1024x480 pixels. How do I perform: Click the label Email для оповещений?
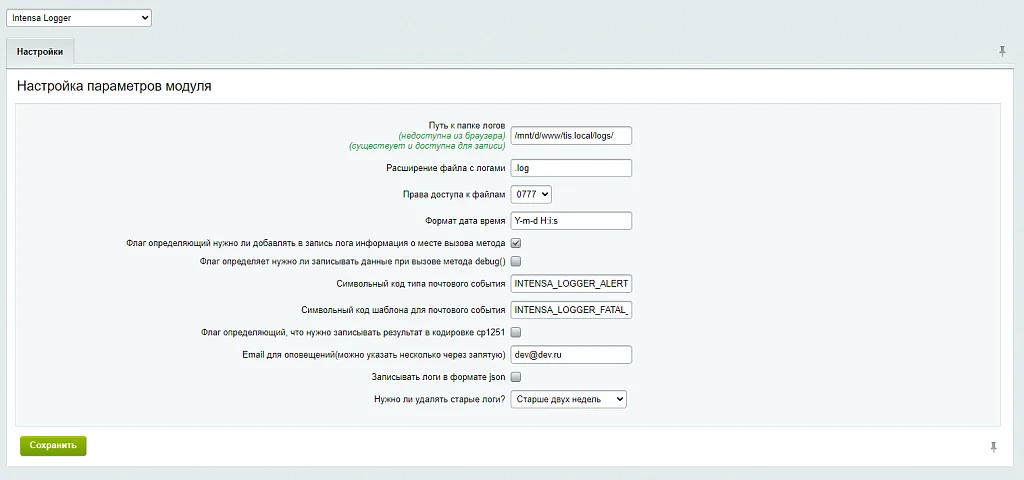374,355
